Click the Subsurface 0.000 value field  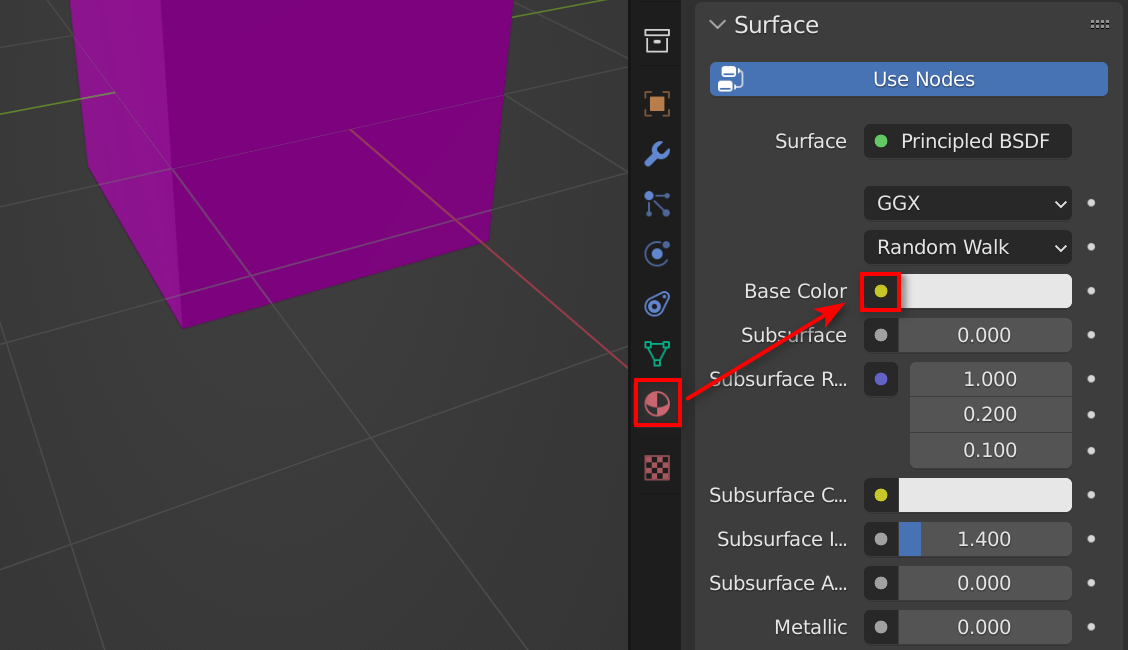(985, 335)
